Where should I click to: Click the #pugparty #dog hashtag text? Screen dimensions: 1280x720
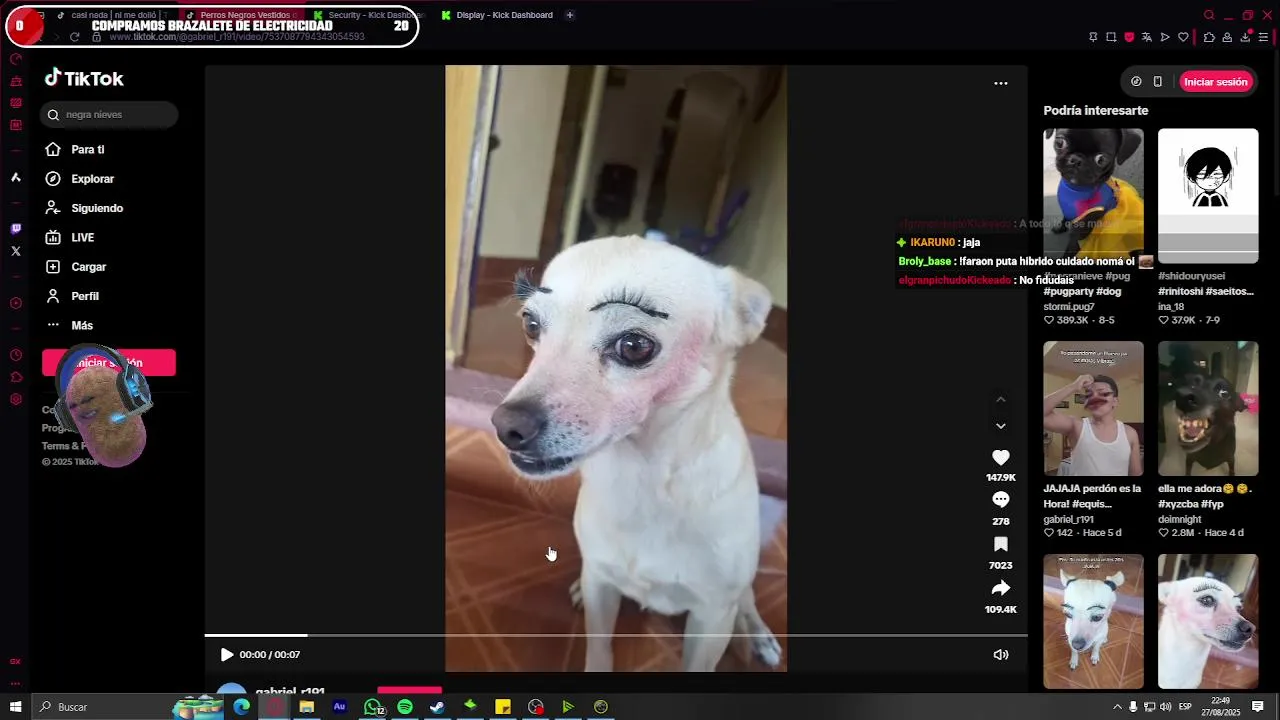coord(1082,291)
